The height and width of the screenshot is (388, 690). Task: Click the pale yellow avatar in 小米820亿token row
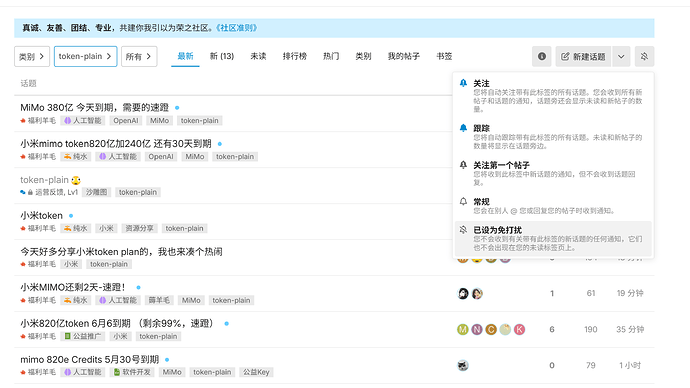(505, 329)
